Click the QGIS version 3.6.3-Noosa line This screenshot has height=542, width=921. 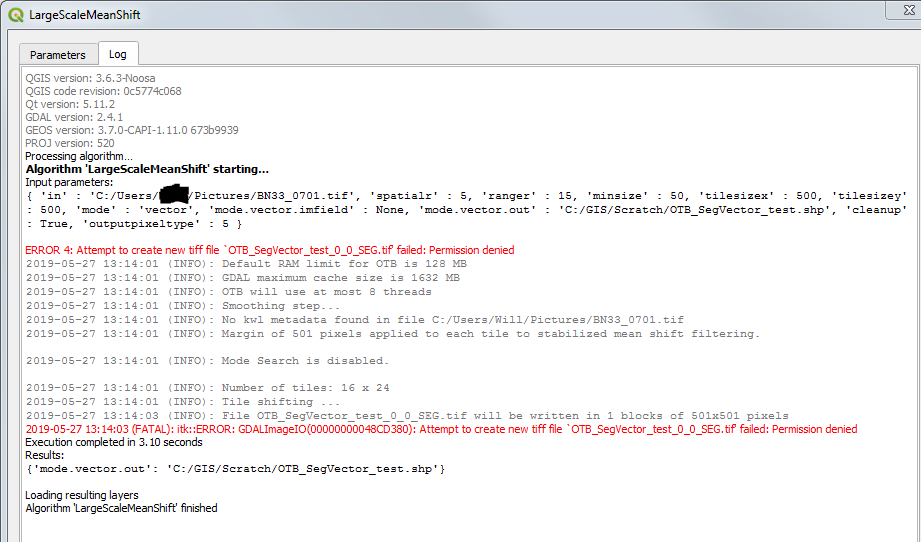coord(90,79)
